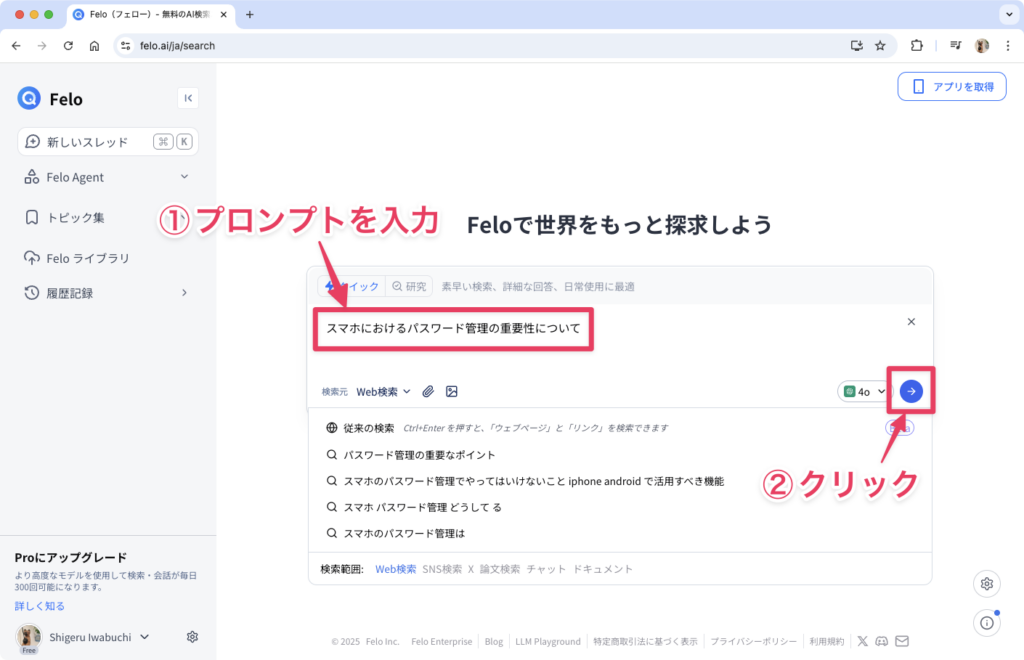Viewport: 1024px width, 660px height.
Task: Install app via the address bar icon
Action: pos(857,46)
